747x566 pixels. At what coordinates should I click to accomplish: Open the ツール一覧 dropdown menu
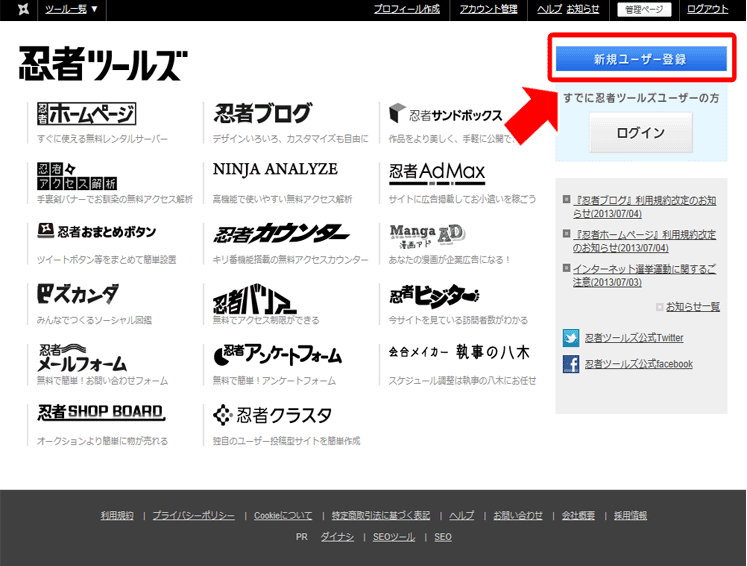(x=71, y=9)
